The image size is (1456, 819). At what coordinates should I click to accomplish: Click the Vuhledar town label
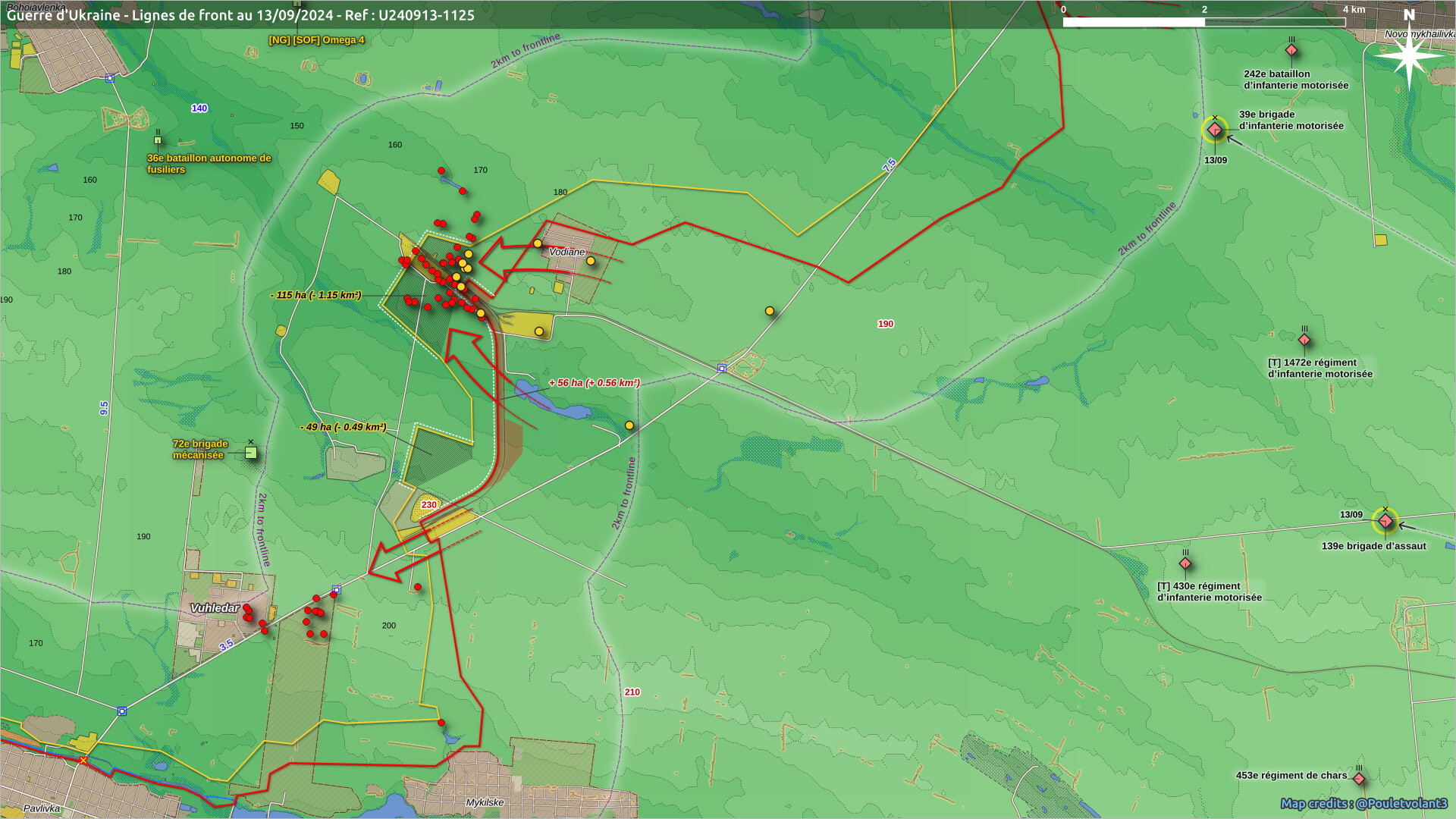215,608
